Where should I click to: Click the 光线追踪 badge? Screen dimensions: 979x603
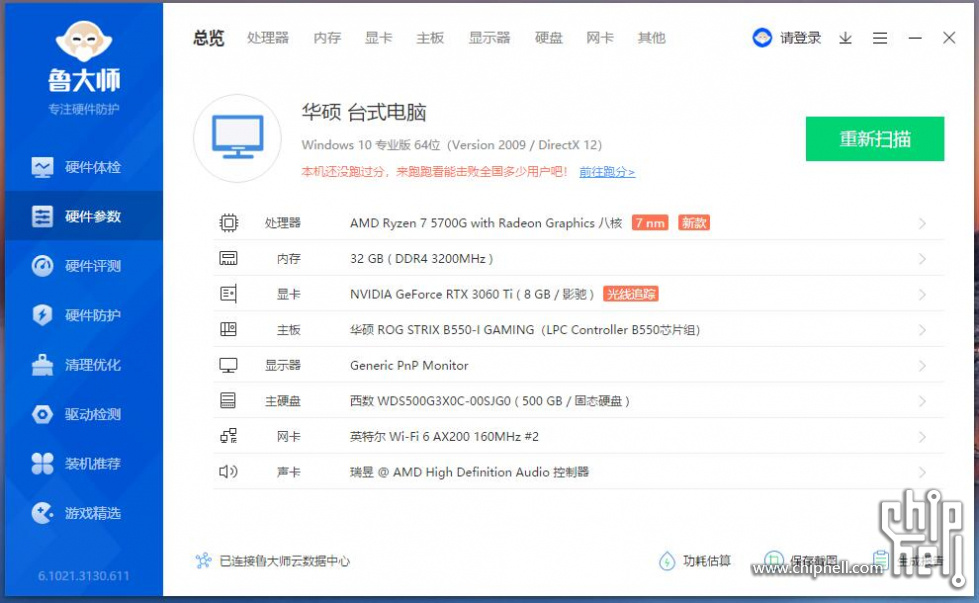631,294
